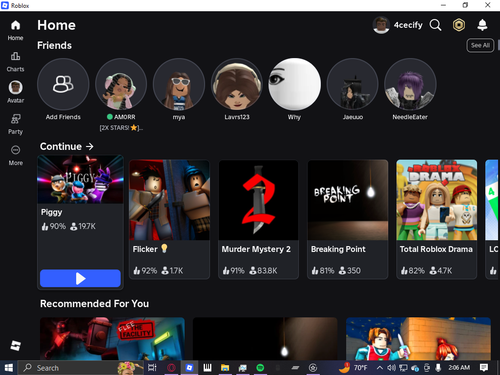Click the Roblox taskbar icon
The width and height of the screenshot is (500, 375).
pyautogui.click(x=189, y=368)
